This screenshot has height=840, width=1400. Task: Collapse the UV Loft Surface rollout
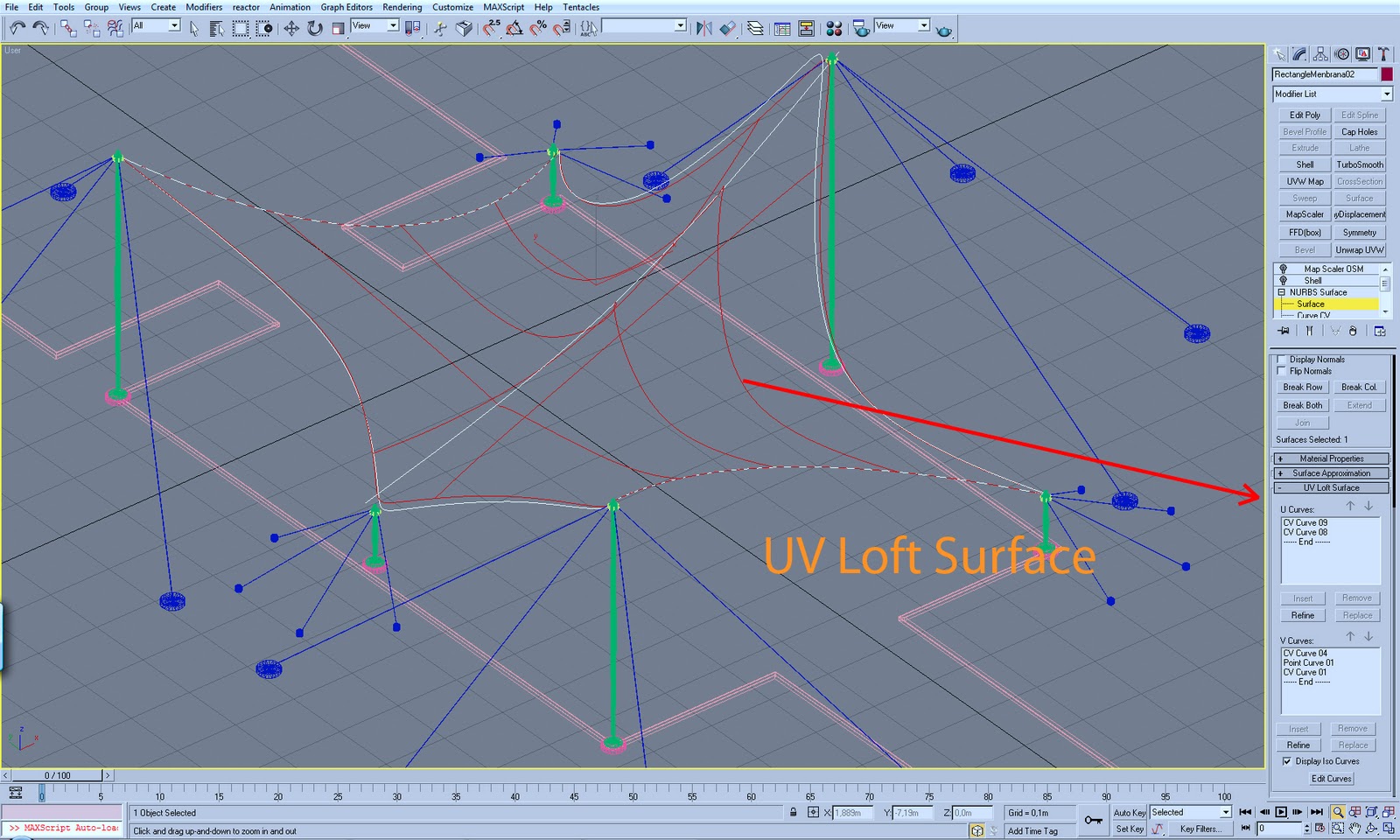point(1331,488)
